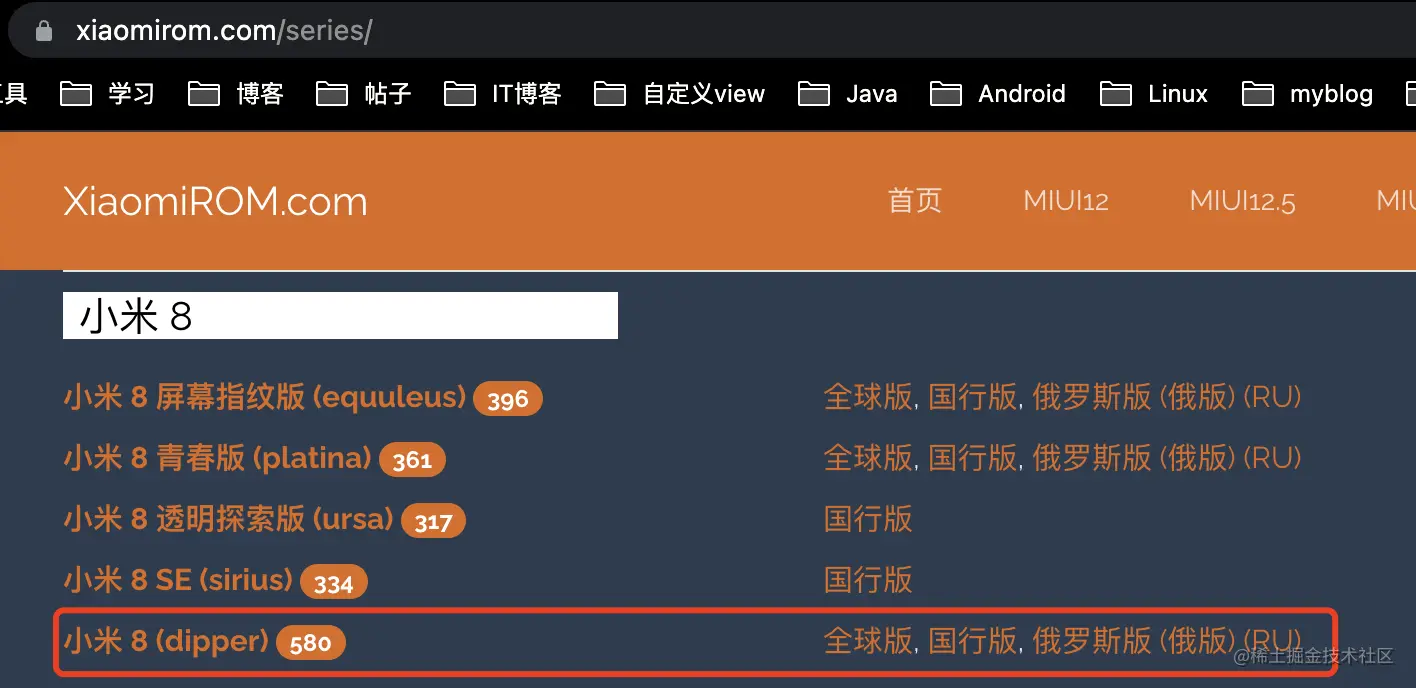1416x688 pixels.
Task: Open the myblog bookmarks folder
Action: pyautogui.click(x=1331, y=93)
